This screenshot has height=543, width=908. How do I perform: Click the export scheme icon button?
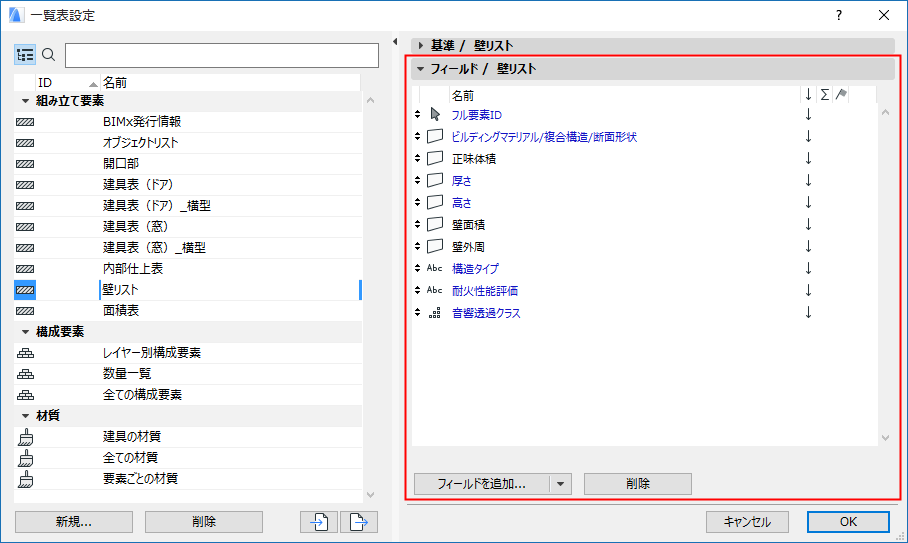tap(358, 522)
